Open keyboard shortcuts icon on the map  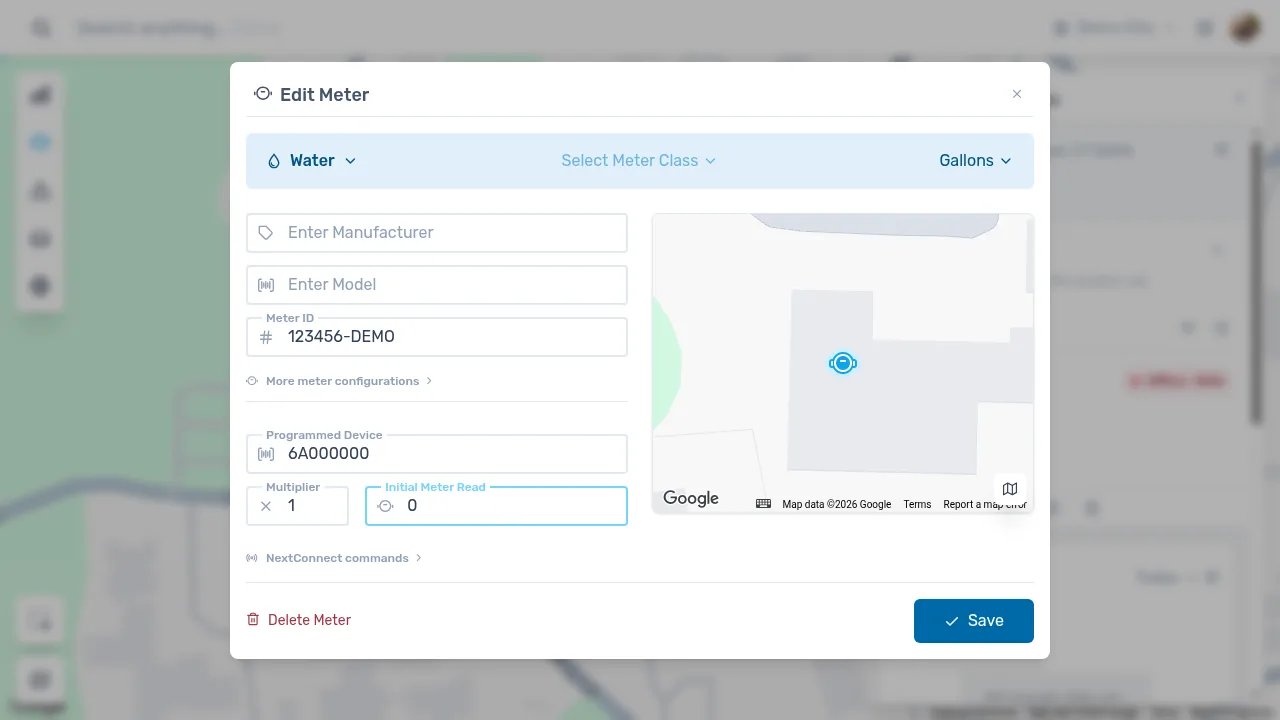[763, 504]
